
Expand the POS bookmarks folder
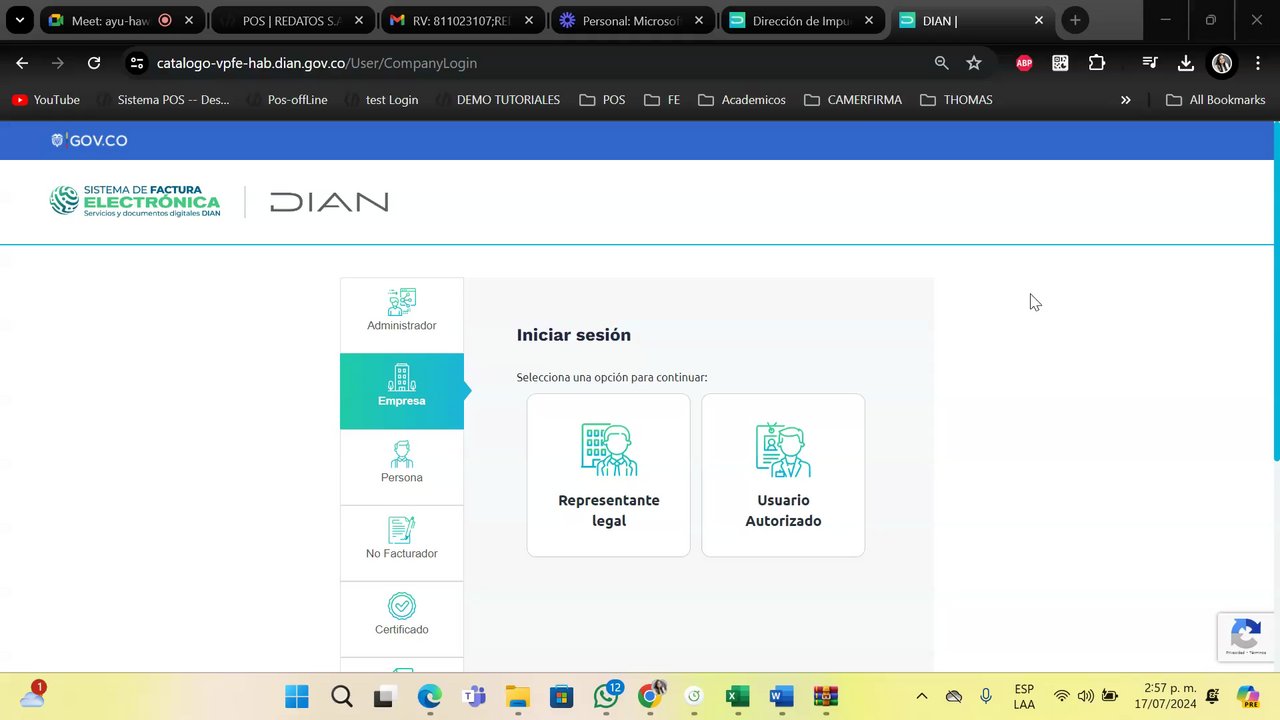click(x=602, y=100)
